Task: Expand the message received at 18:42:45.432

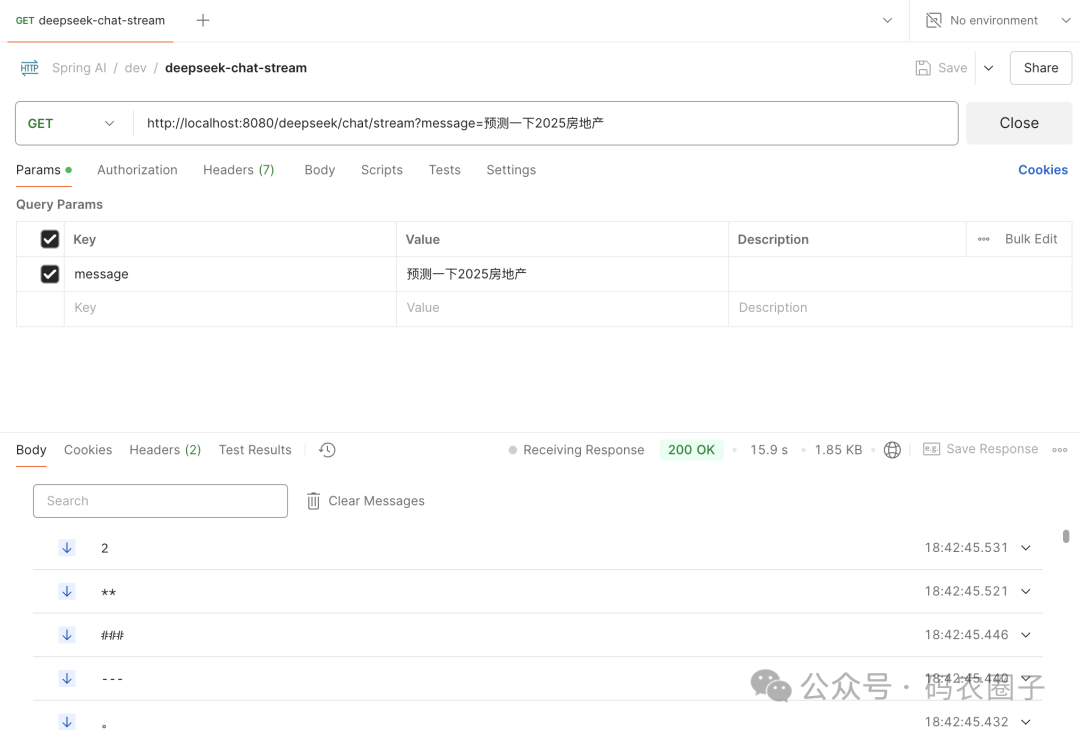Action: [1026, 721]
